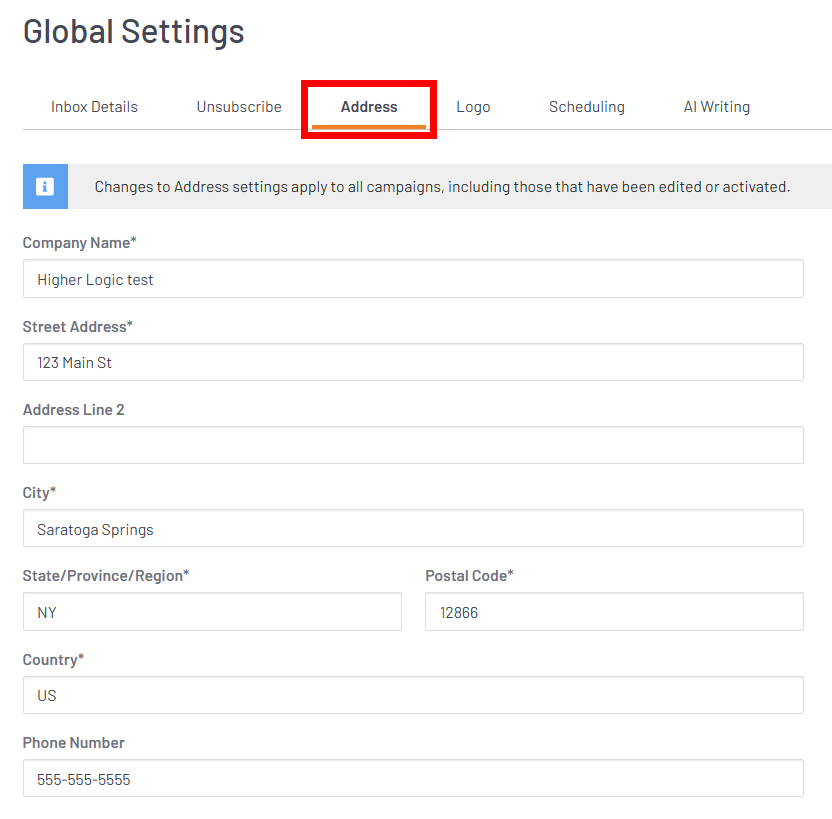Click the State/Province/Region field

click(x=212, y=612)
